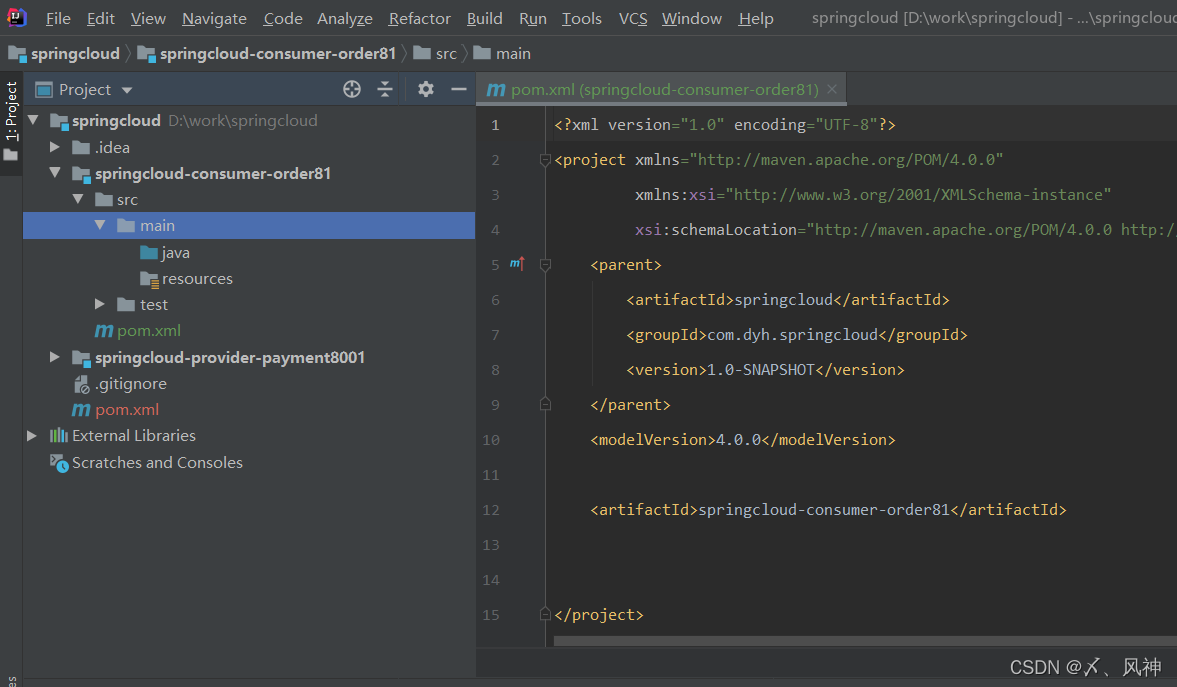Open the Refactor menu

[x=420, y=18]
